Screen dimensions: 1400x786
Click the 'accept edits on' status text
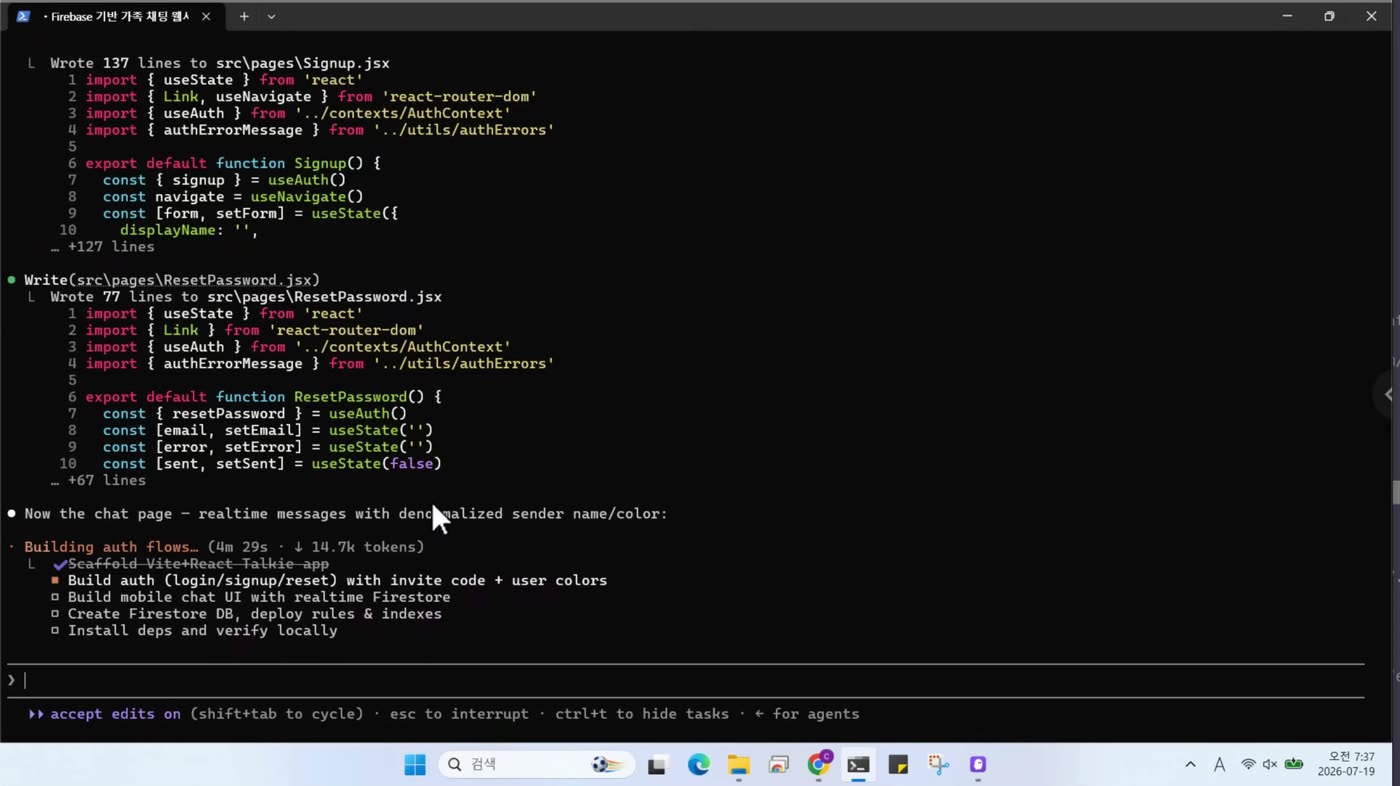pos(116,714)
